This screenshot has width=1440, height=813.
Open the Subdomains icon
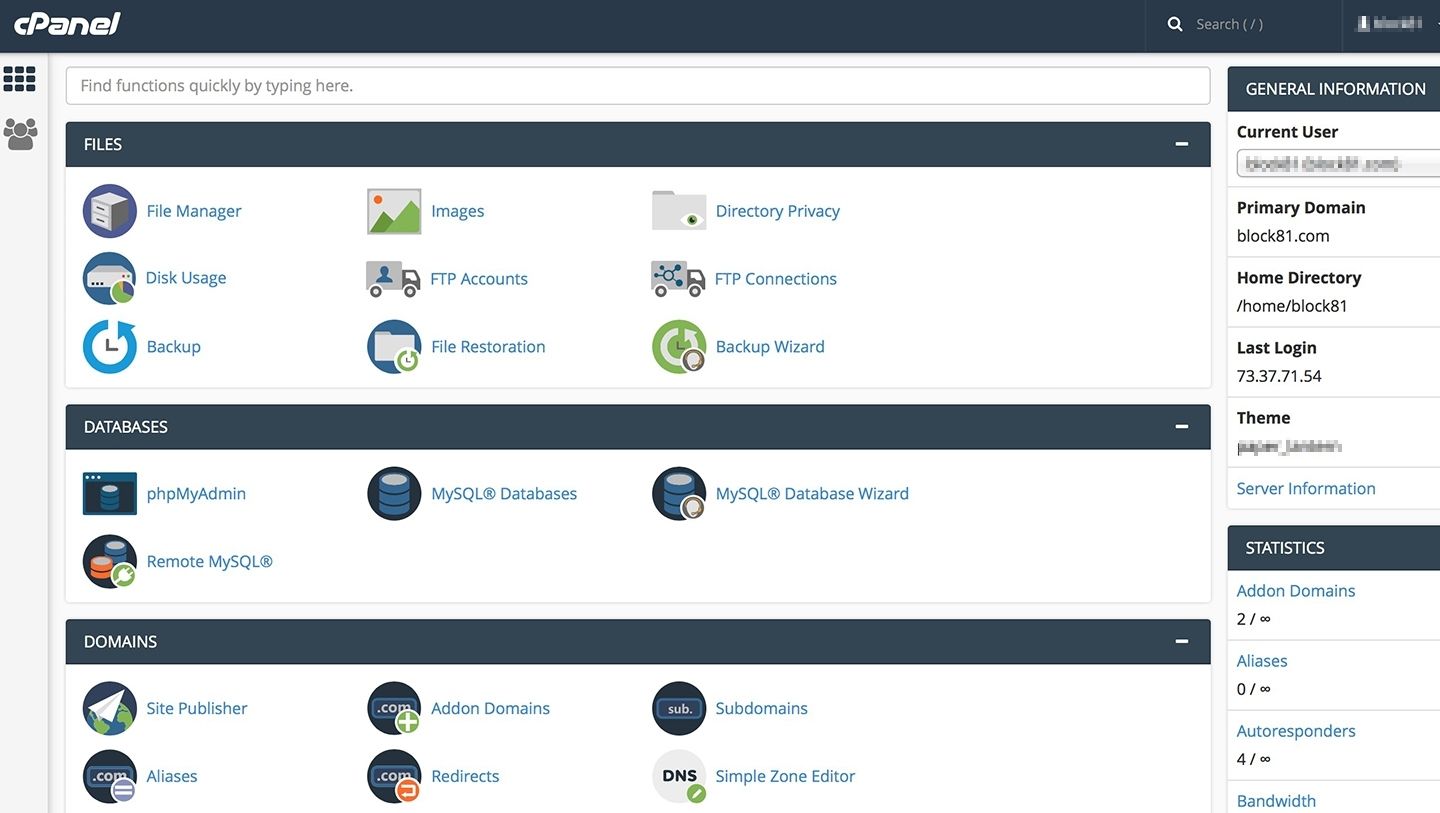pos(679,708)
